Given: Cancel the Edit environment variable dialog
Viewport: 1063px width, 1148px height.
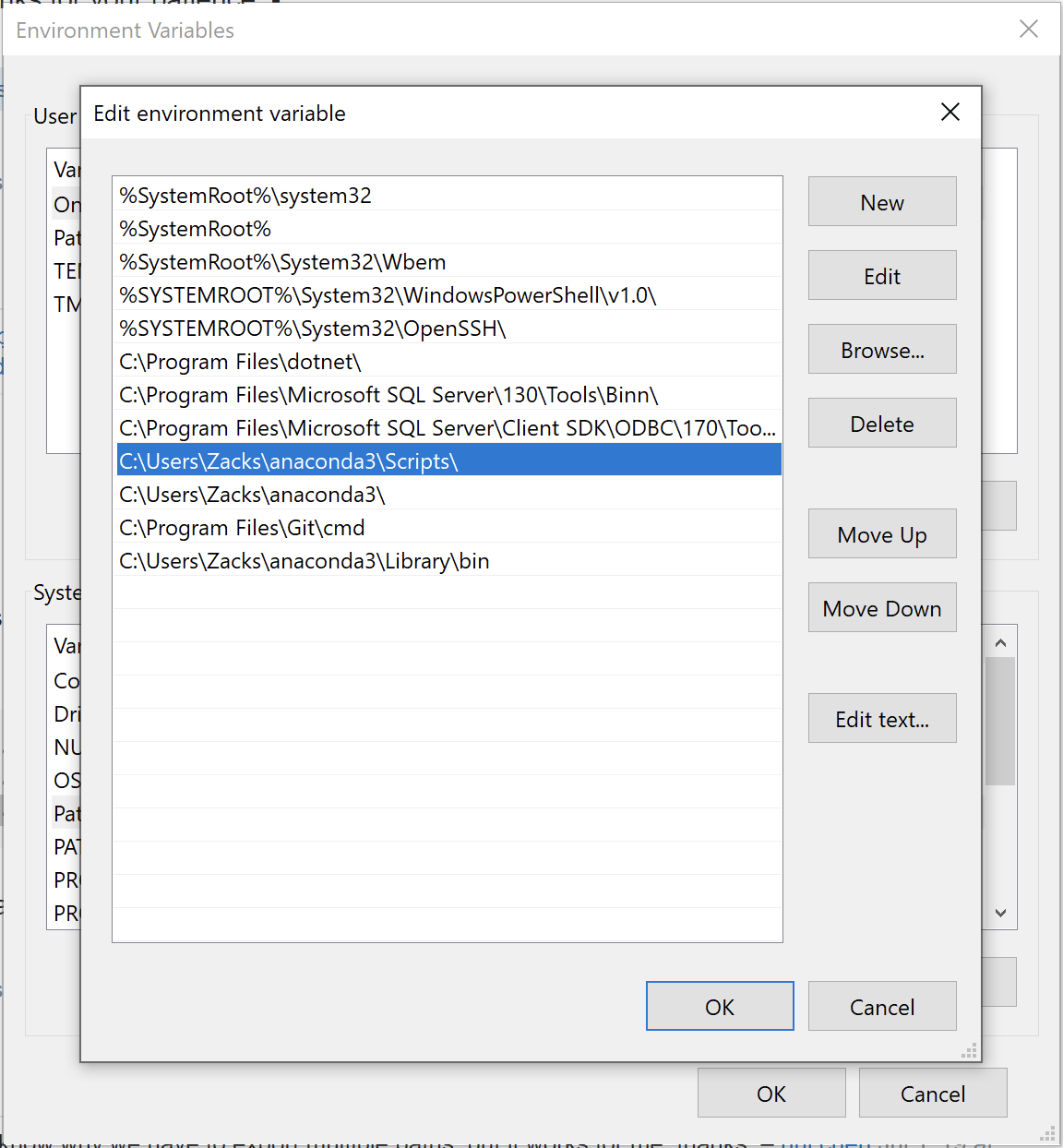Looking at the screenshot, I should pos(882,1006).
